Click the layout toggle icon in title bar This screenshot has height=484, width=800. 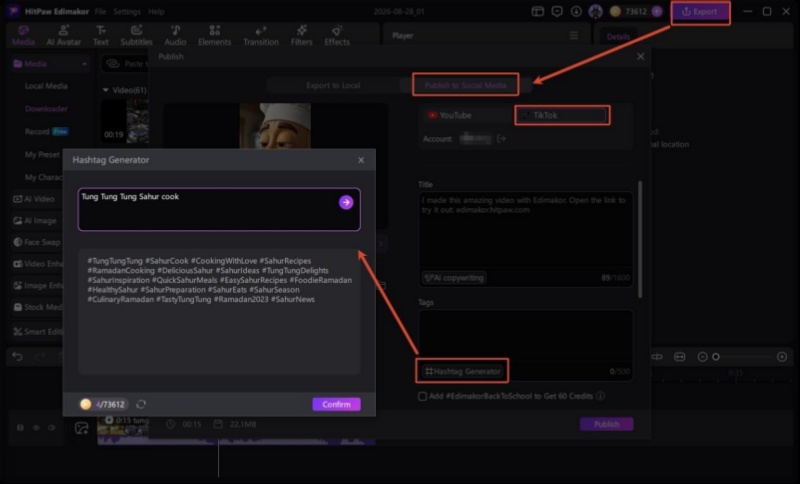click(x=538, y=12)
